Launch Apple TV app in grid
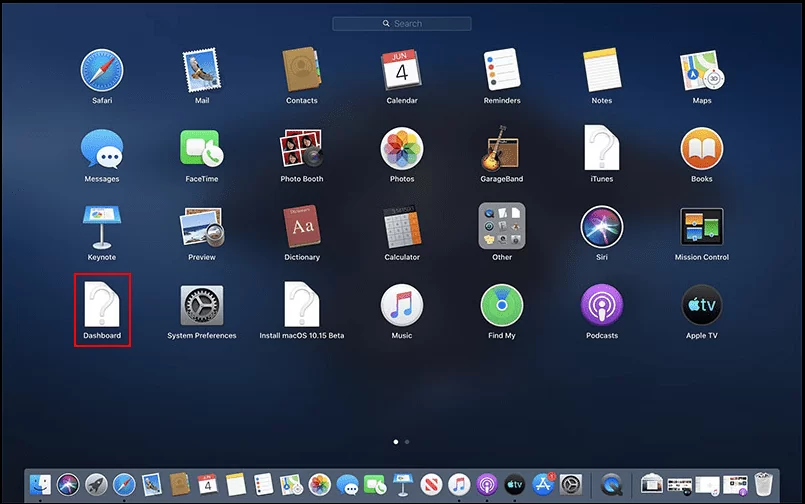Viewport: 805px width, 504px height. click(x=701, y=305)
